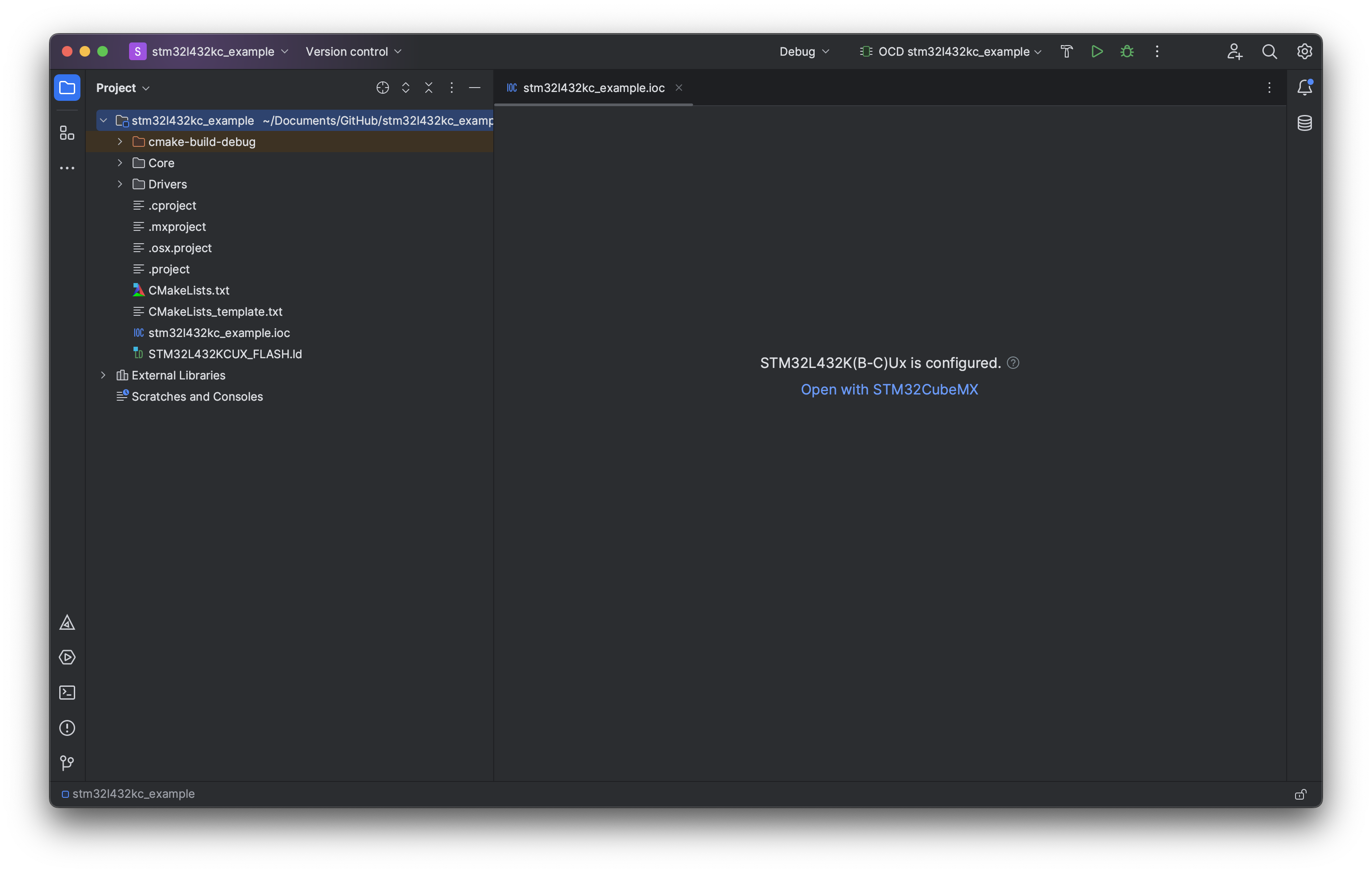This screenshot has height=873, width=1372.
Task: Open the Problems tool window
Action: pyautogui.click(x=67, y=727)
